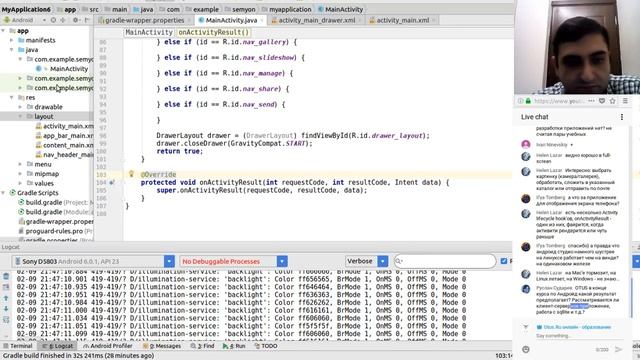Click the collapse-all icon in project panel
Viewport: 640px width, 360px height.
point(63,20)
